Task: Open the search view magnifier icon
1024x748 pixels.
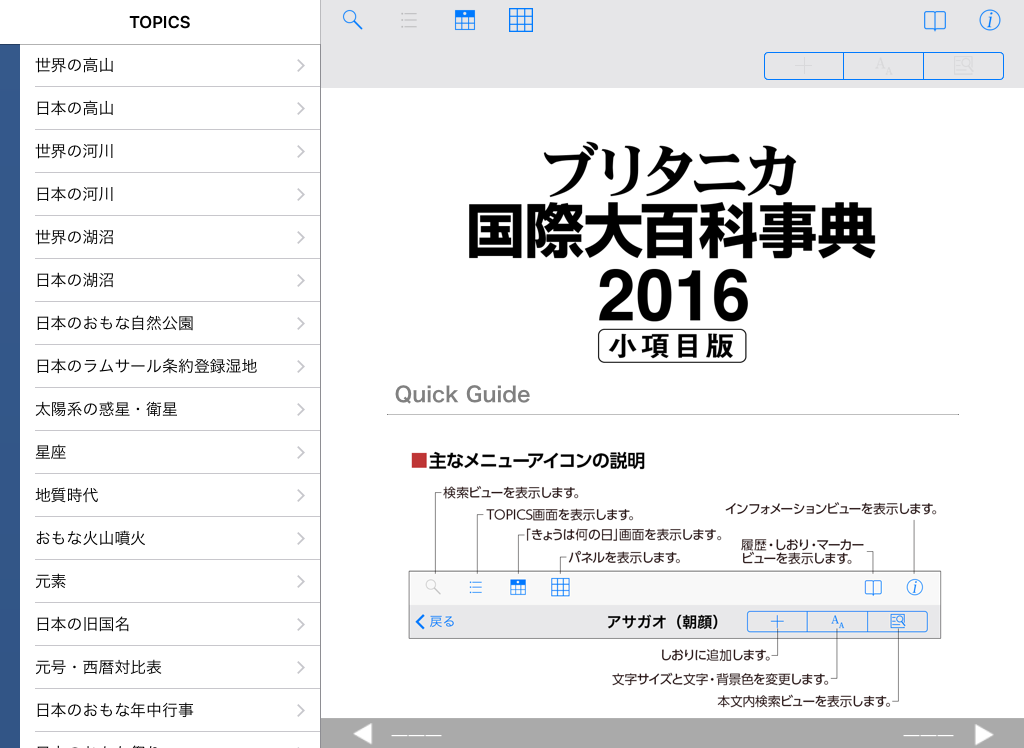Action: pos(352,20)
